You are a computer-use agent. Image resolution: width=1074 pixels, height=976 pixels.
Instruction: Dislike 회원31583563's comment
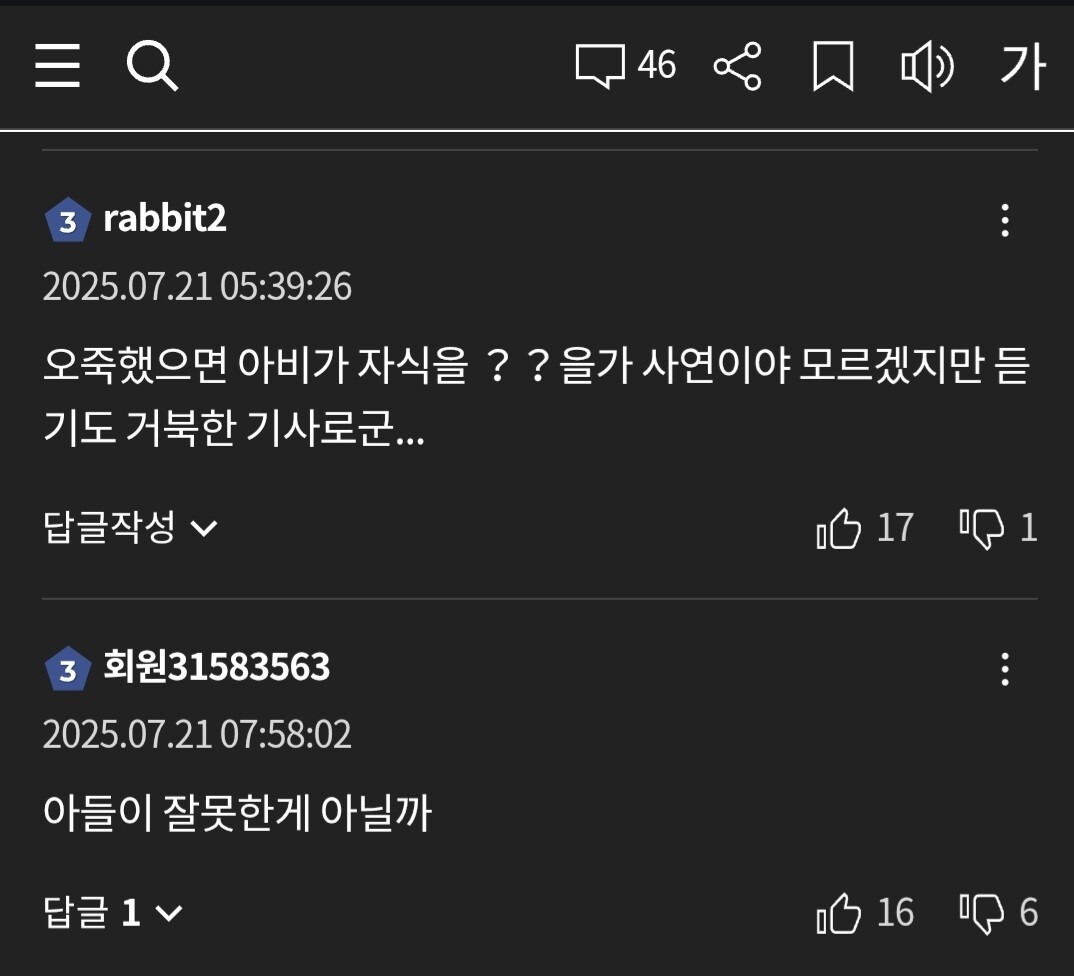pos(981,913)
